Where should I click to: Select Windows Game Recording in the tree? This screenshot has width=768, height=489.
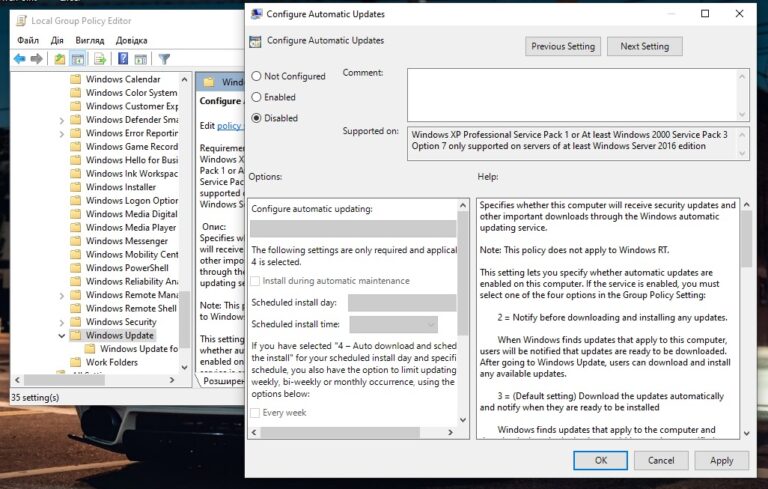(132, 147)
